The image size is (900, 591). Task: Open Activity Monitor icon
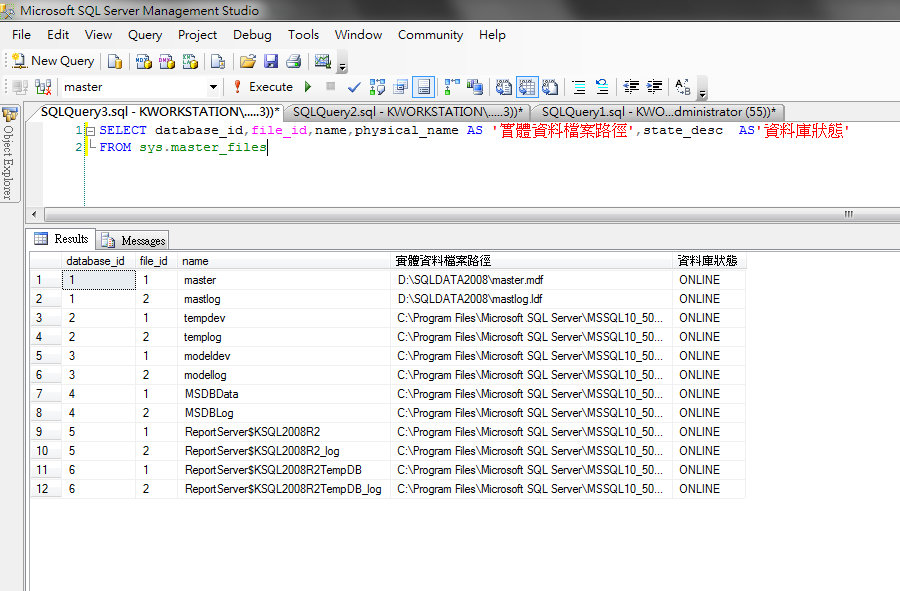pyautogui.click(x=323, y=61)
